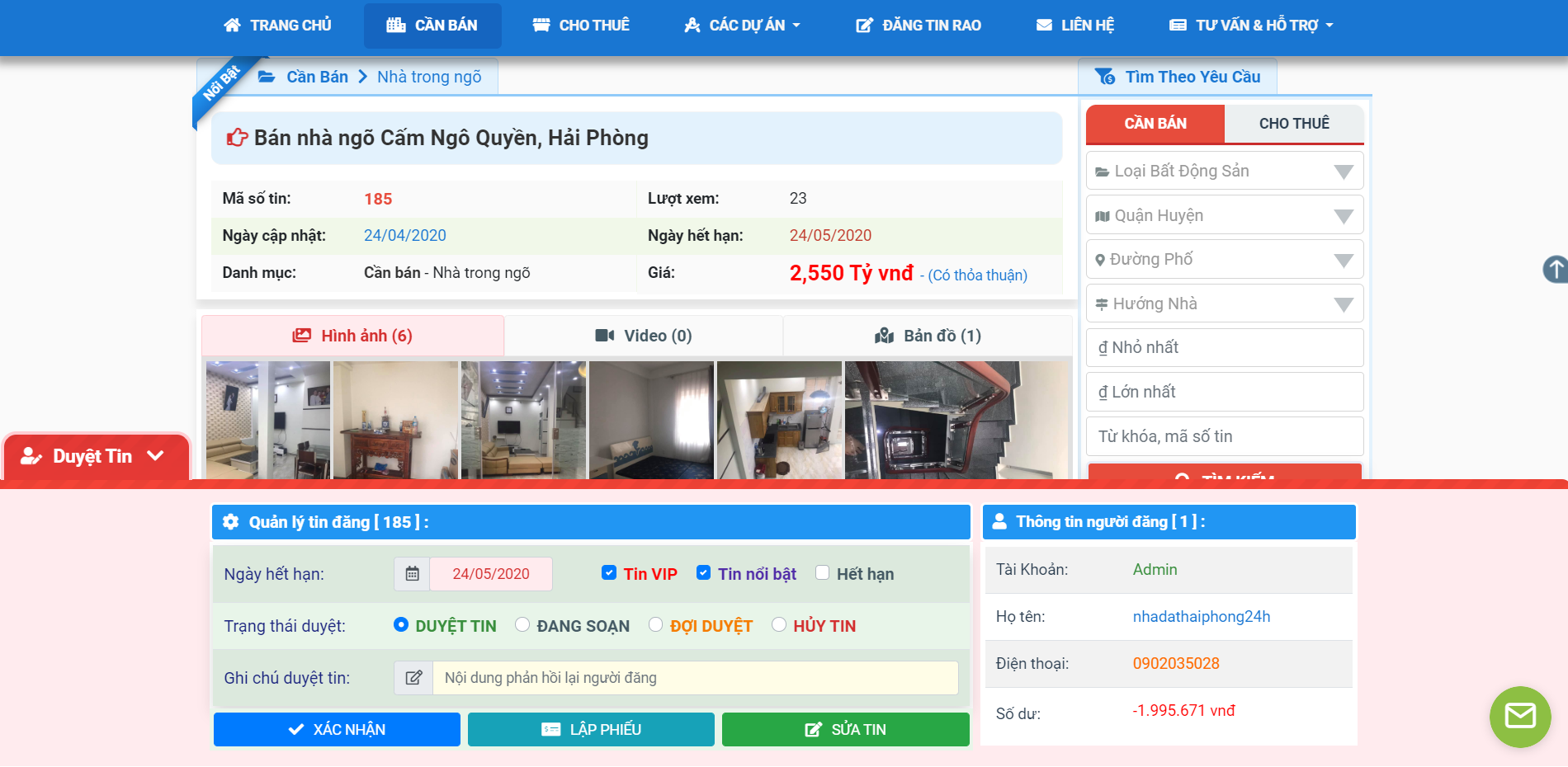Expand the Quận Huyện dropdown

(1224, 215)
